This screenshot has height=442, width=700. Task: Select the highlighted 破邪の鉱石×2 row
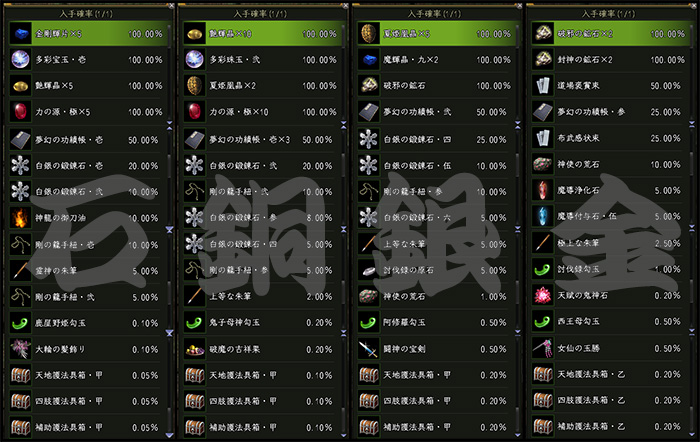[x=610, y=33]
